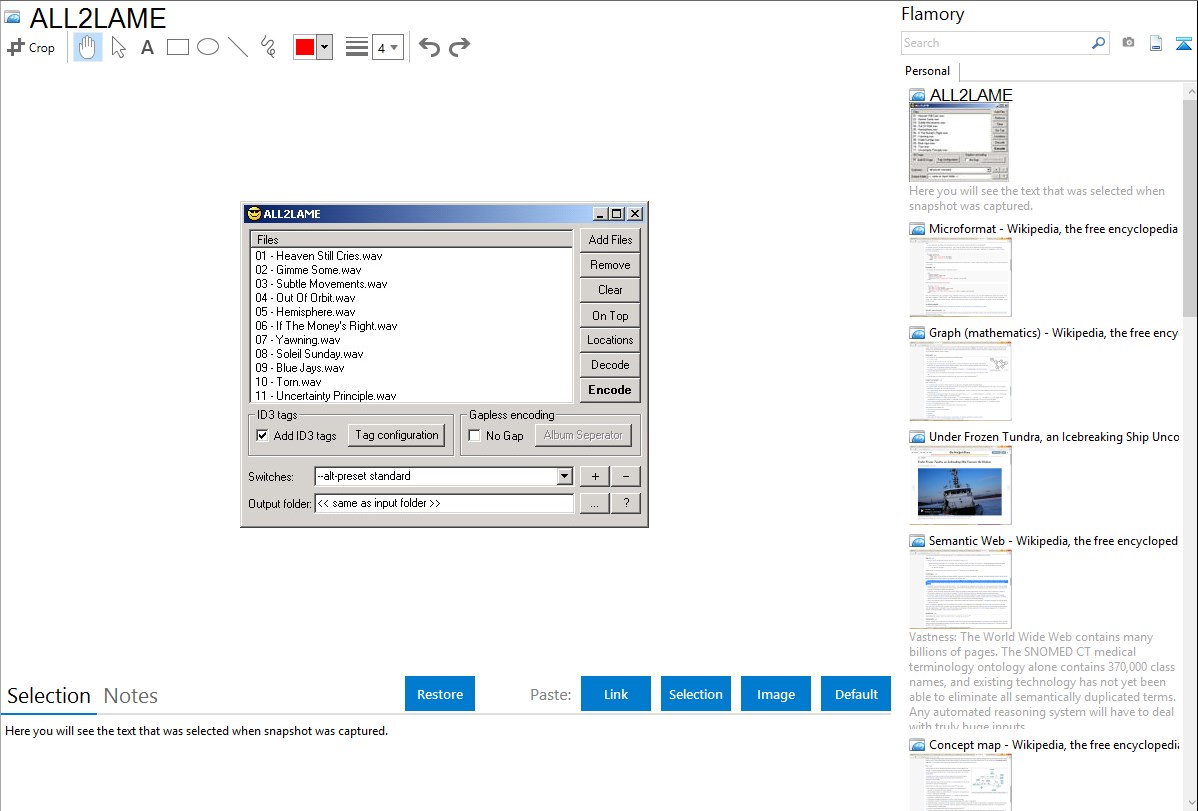Click the blue collapse panel icon
The image size is (1198, 811).
coord(1183,43)
